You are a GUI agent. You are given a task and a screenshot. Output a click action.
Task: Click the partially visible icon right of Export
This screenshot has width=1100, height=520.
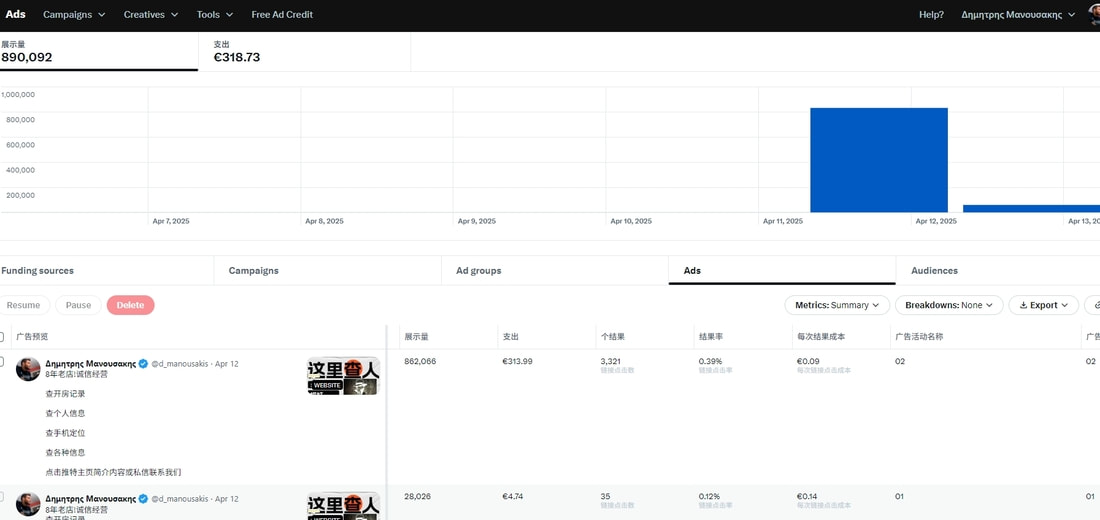(x=1096, y=305)
